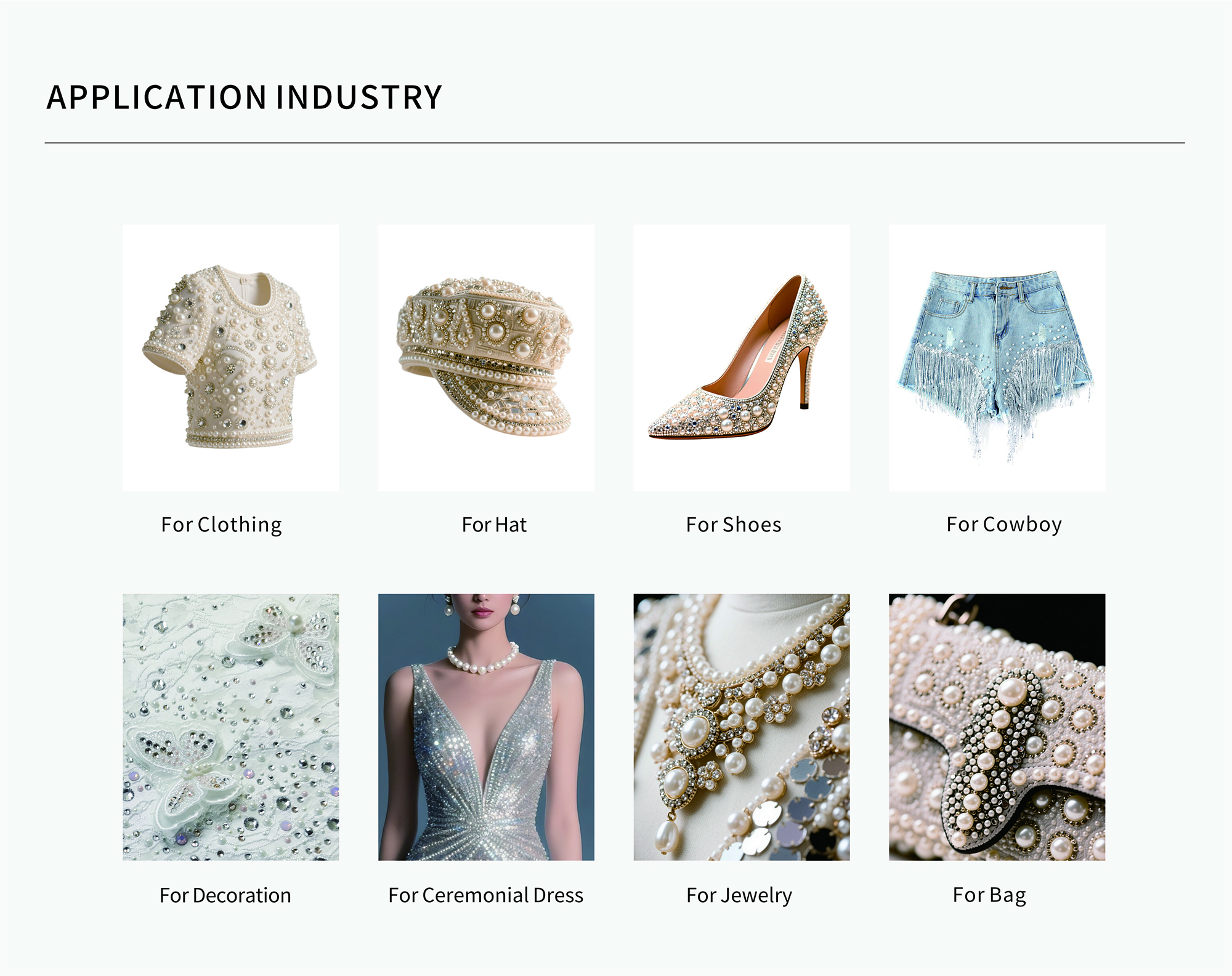
Task: Click the 'APPLICATION INDUSTRY' heading
Action: [x=245, y=97]
